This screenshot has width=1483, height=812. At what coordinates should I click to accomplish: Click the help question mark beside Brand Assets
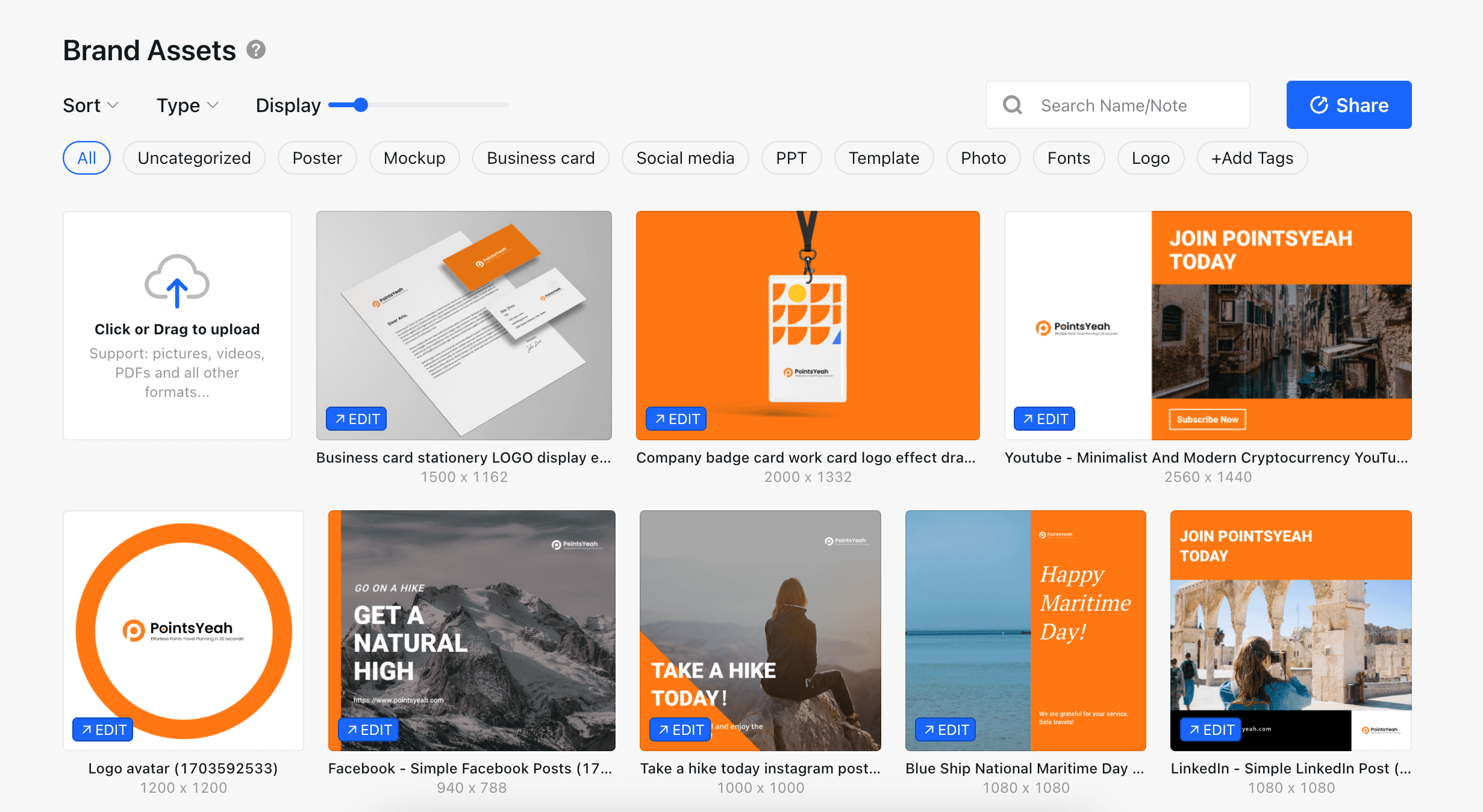256,50
